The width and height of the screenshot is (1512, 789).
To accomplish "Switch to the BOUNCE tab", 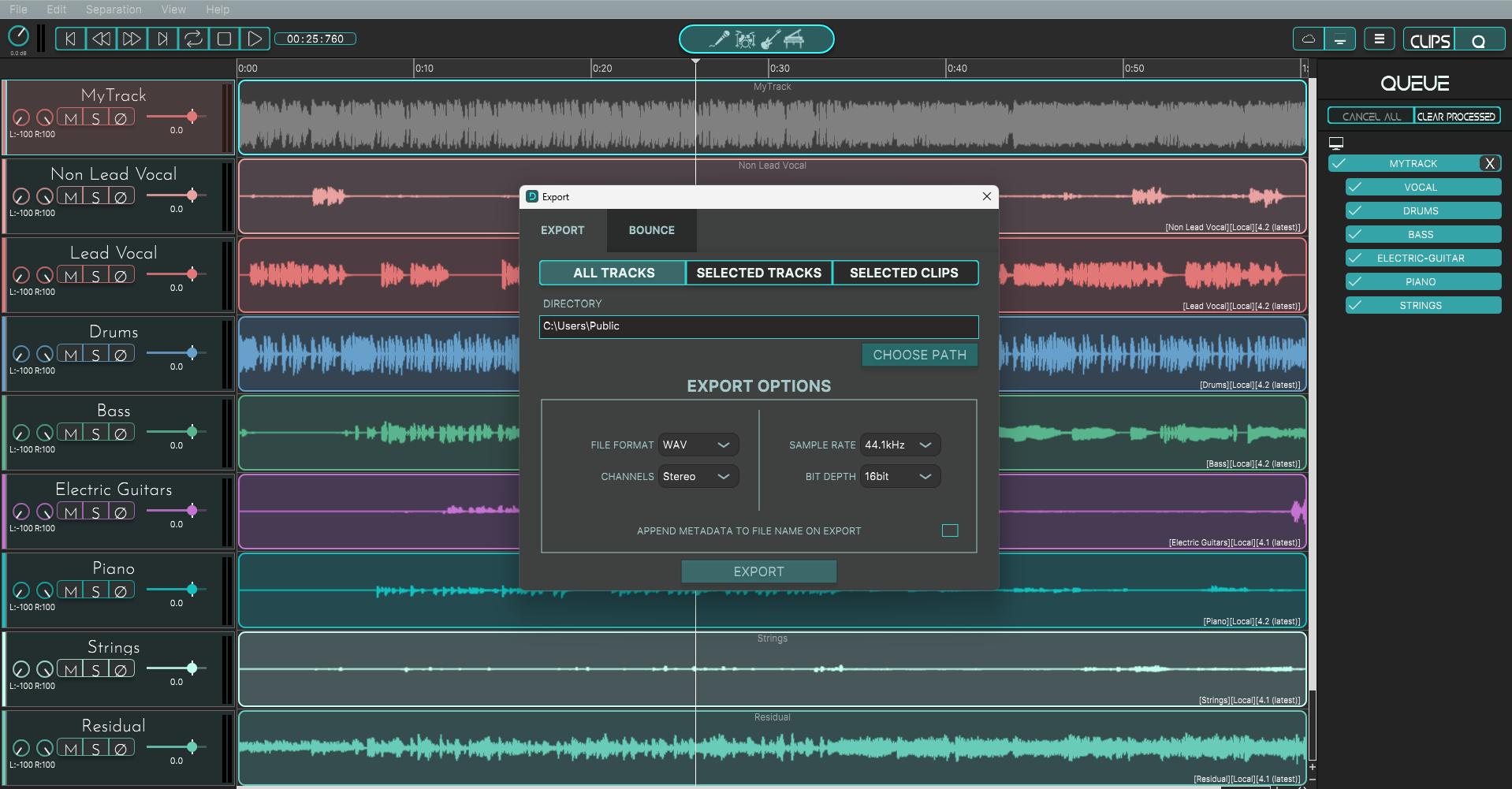I will pos(651,230).
